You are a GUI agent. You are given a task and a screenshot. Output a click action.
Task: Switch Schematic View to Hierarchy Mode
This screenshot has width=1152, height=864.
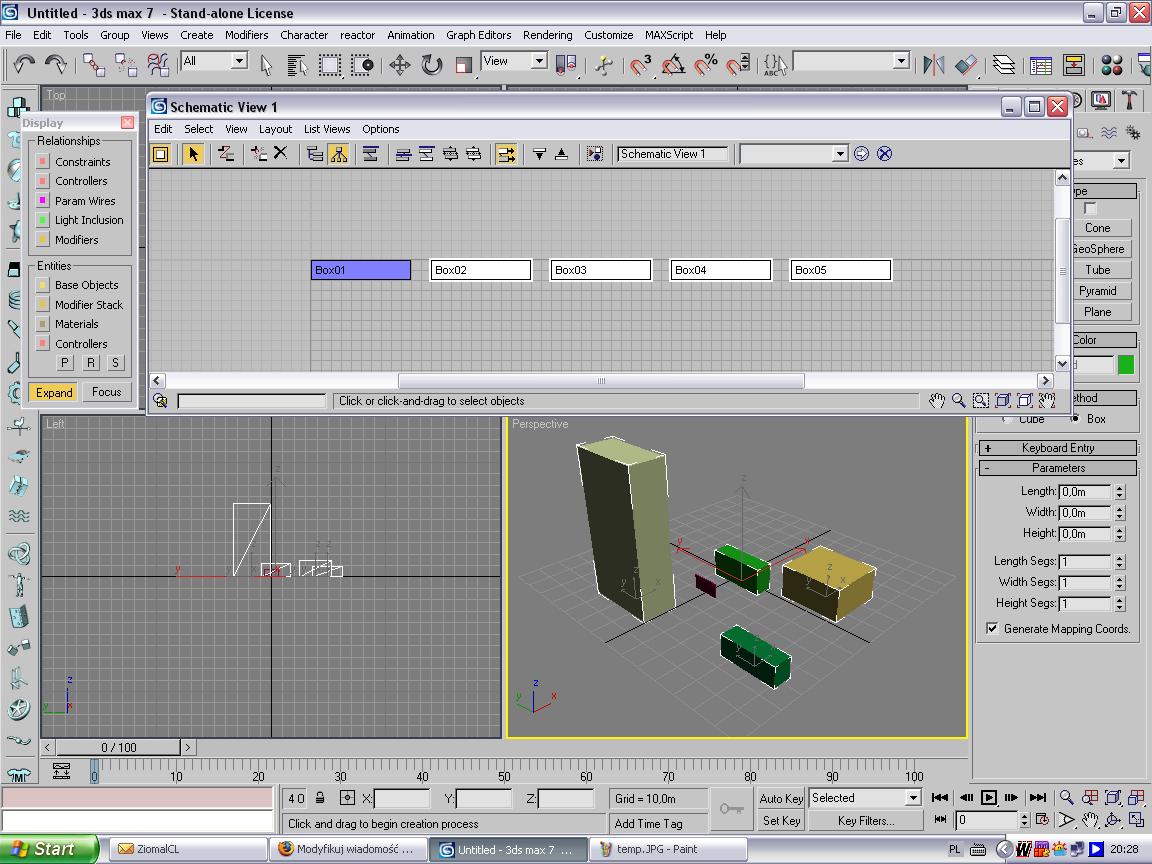pos(315,154)
